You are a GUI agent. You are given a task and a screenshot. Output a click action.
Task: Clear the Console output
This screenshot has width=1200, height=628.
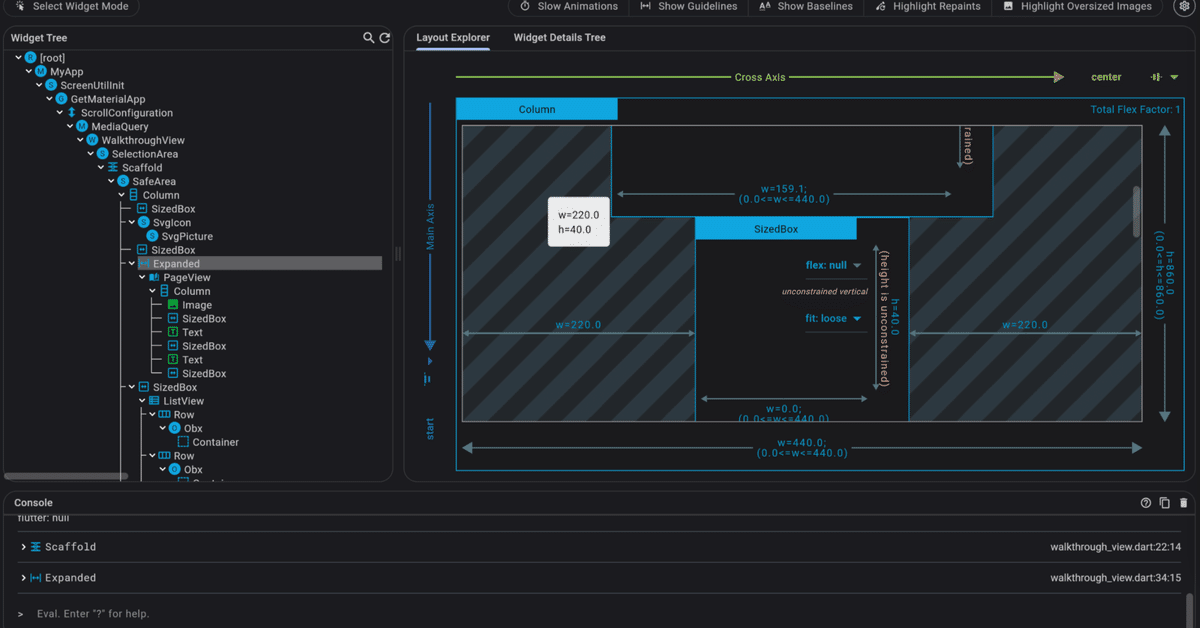point(1182,503)
